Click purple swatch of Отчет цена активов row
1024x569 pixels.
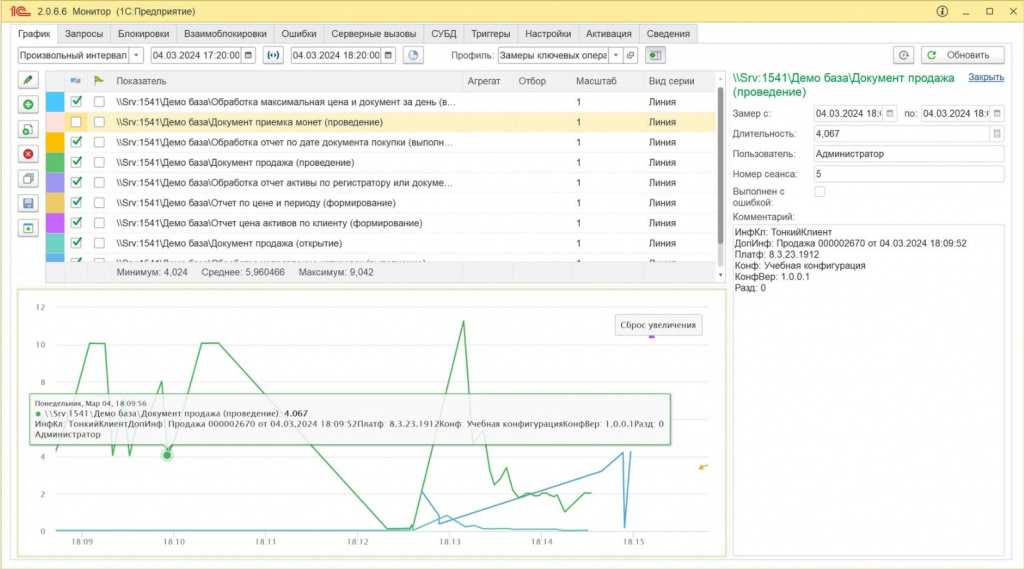55,223
